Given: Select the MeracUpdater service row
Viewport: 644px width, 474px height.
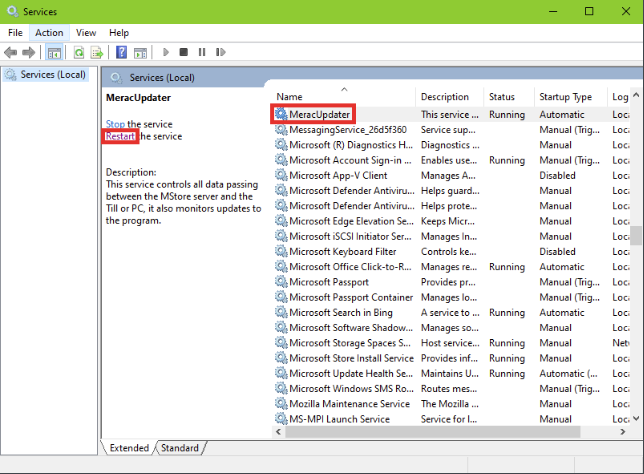Looking at the screenshot, I should (451, 114).
